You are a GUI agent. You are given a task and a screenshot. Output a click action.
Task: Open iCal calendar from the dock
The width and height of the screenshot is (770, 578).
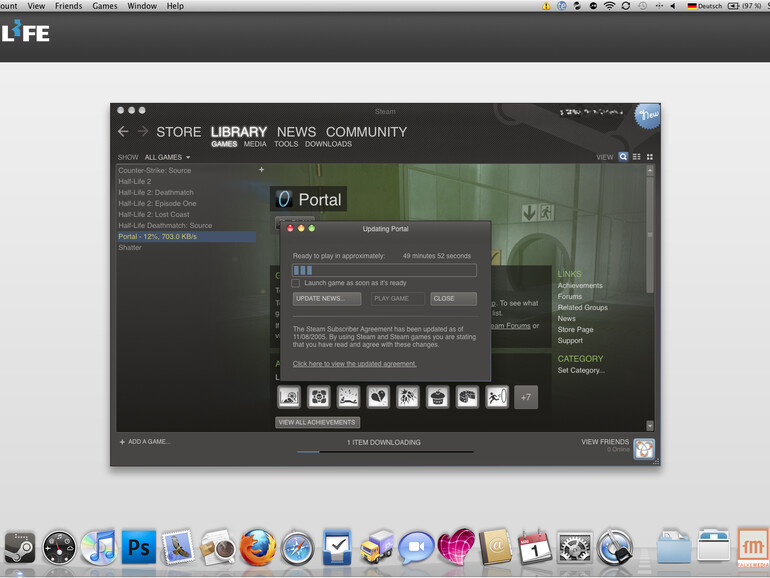click(x=534, y=547)
